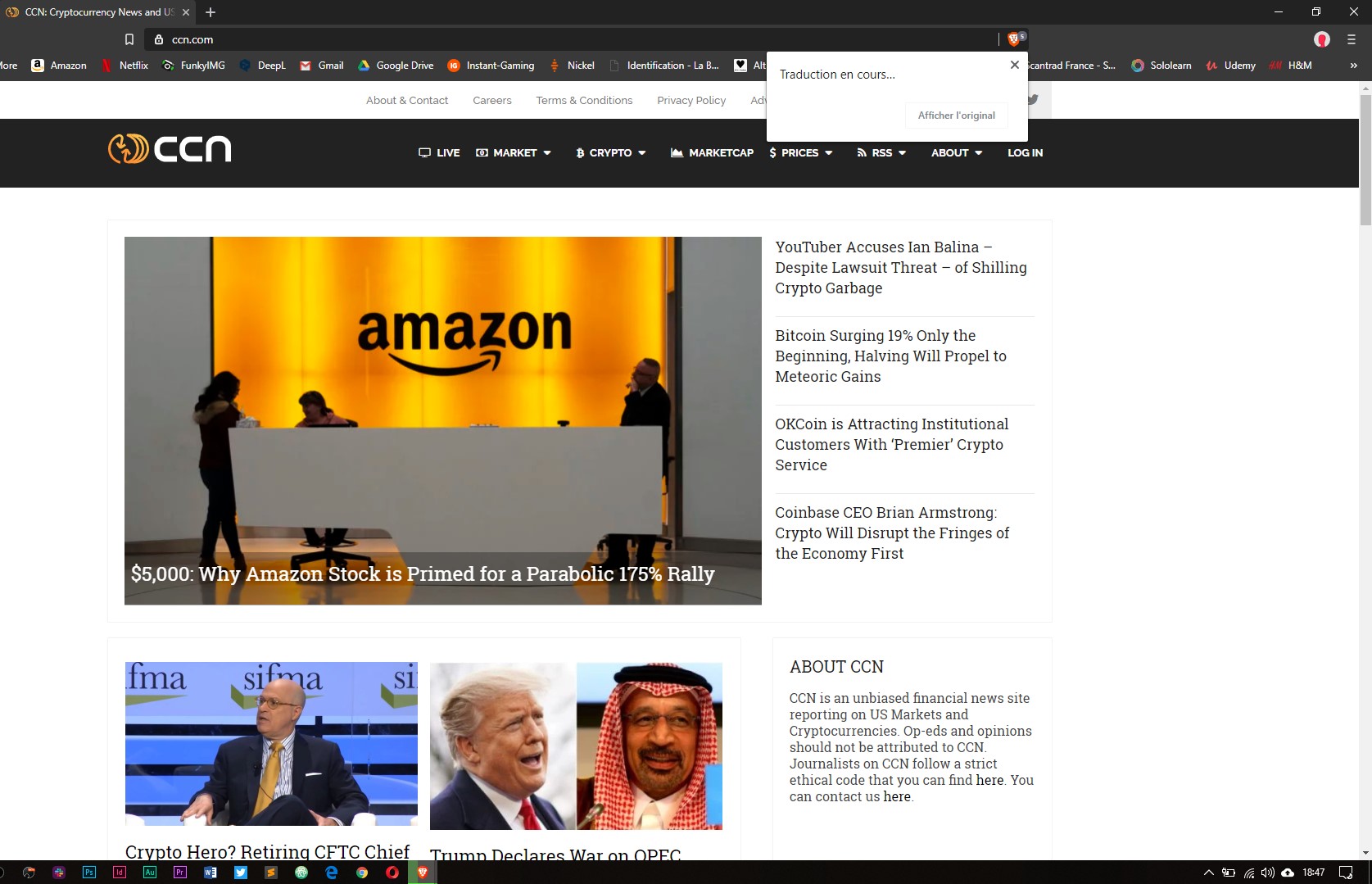Open the Windows notification center icon
This screenshot has height=884, width=1372.
pyautogui.click(x=1346, y=873)
